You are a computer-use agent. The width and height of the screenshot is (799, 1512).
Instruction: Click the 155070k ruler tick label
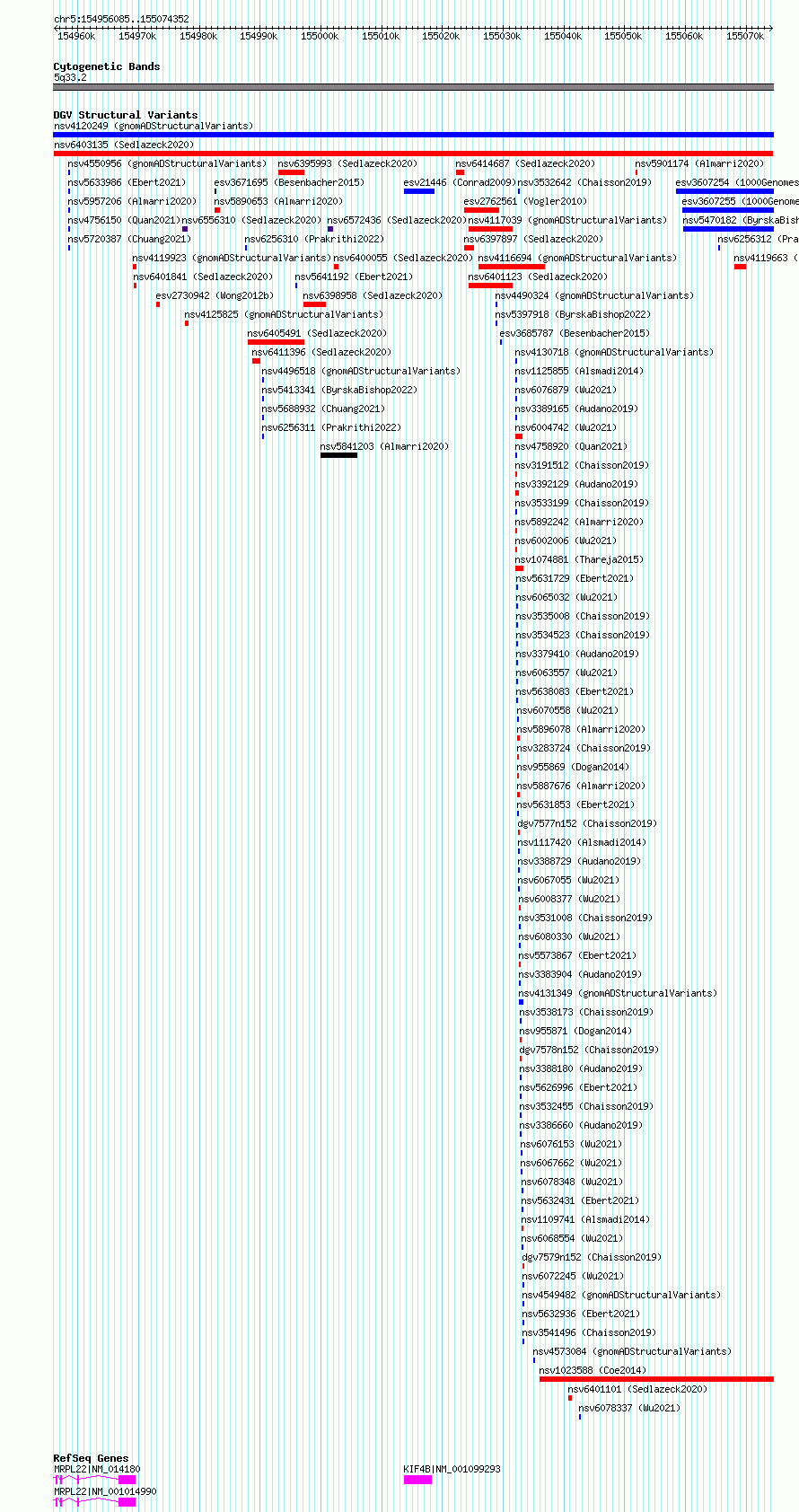745,36
